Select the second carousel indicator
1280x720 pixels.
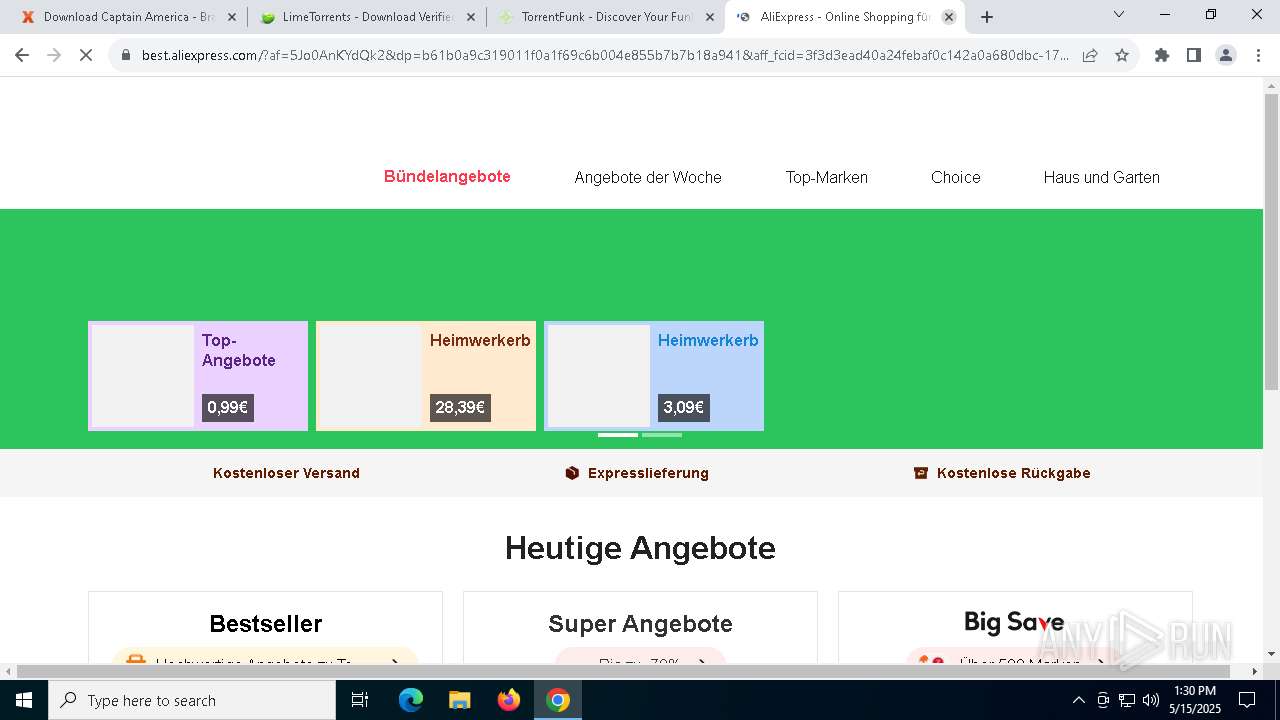pos(662,435)
